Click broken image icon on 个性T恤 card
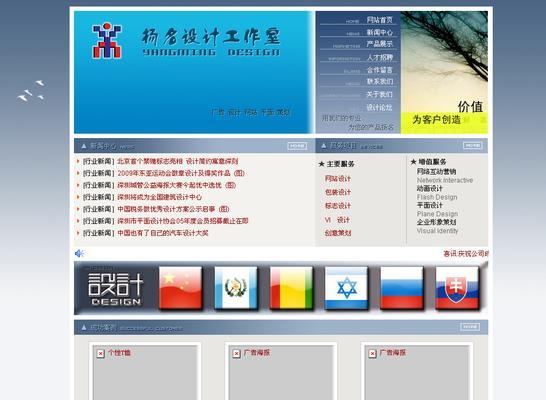This screenshot has height=400, width=546. tap(100, 353)
